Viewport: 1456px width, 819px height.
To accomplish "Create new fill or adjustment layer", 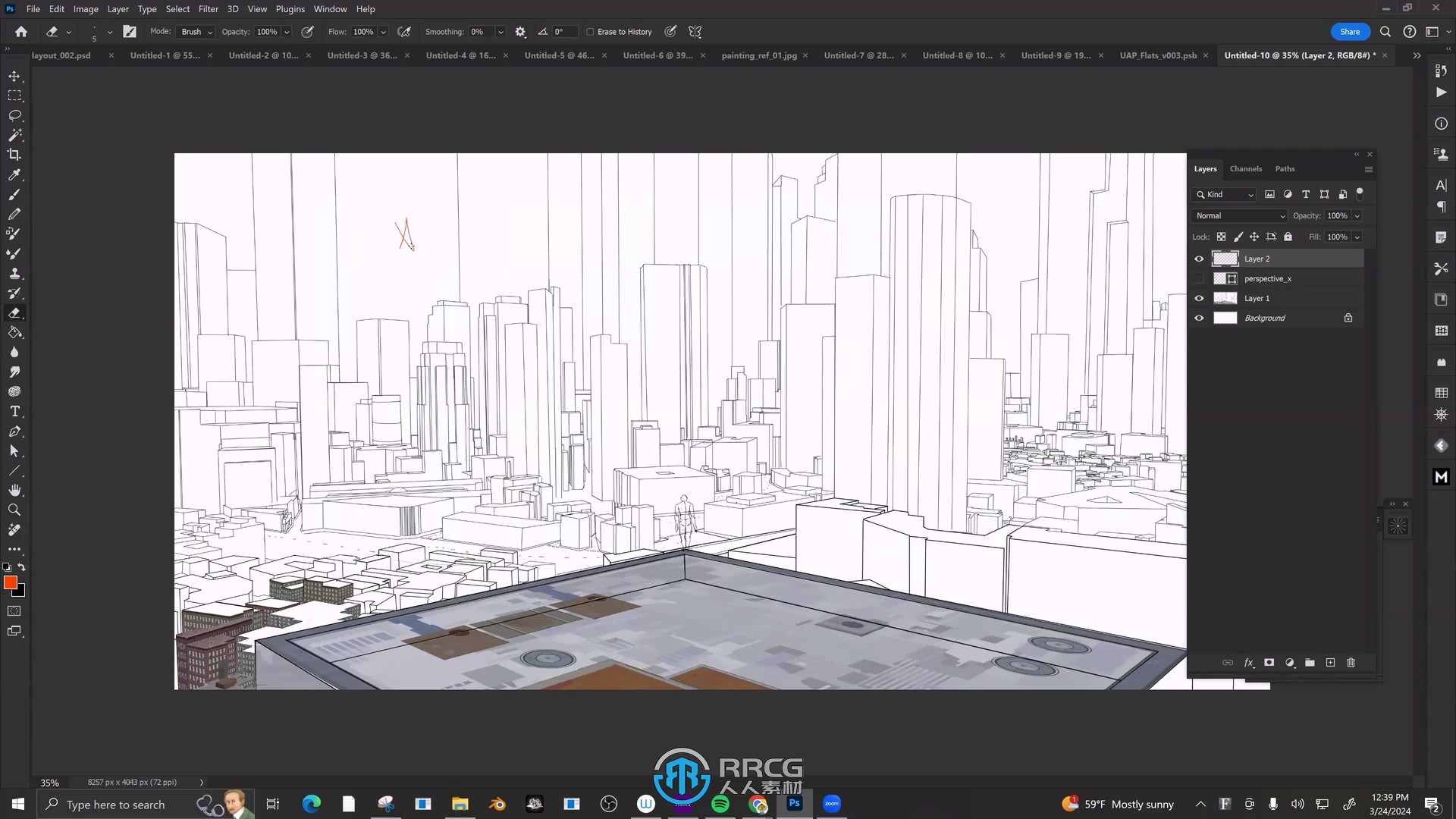I will [x=1290, y=663].
